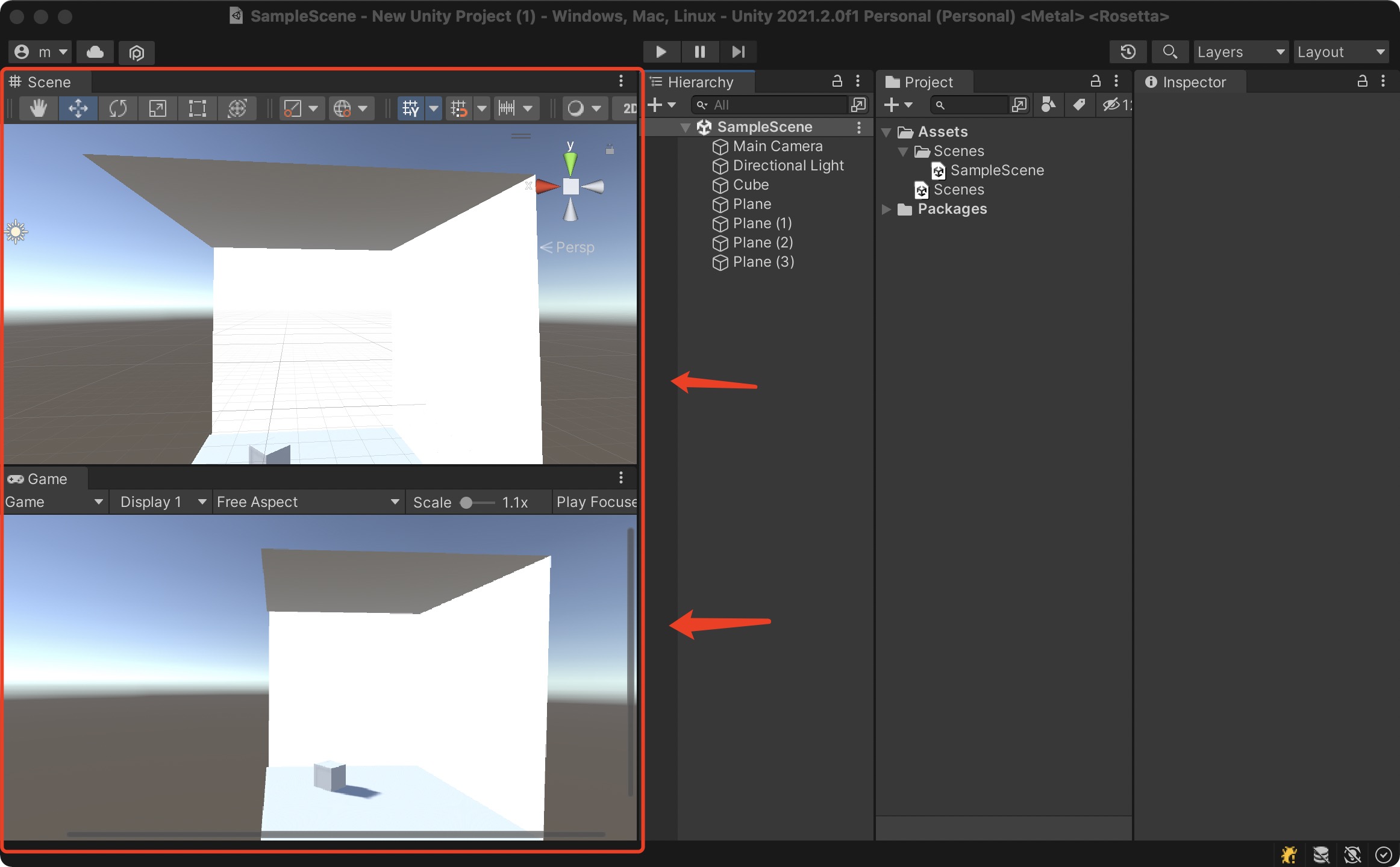Select the Cube in the Hierarchy
Image resolution: width=1400 pixels, height=867 pixels.
749,185
